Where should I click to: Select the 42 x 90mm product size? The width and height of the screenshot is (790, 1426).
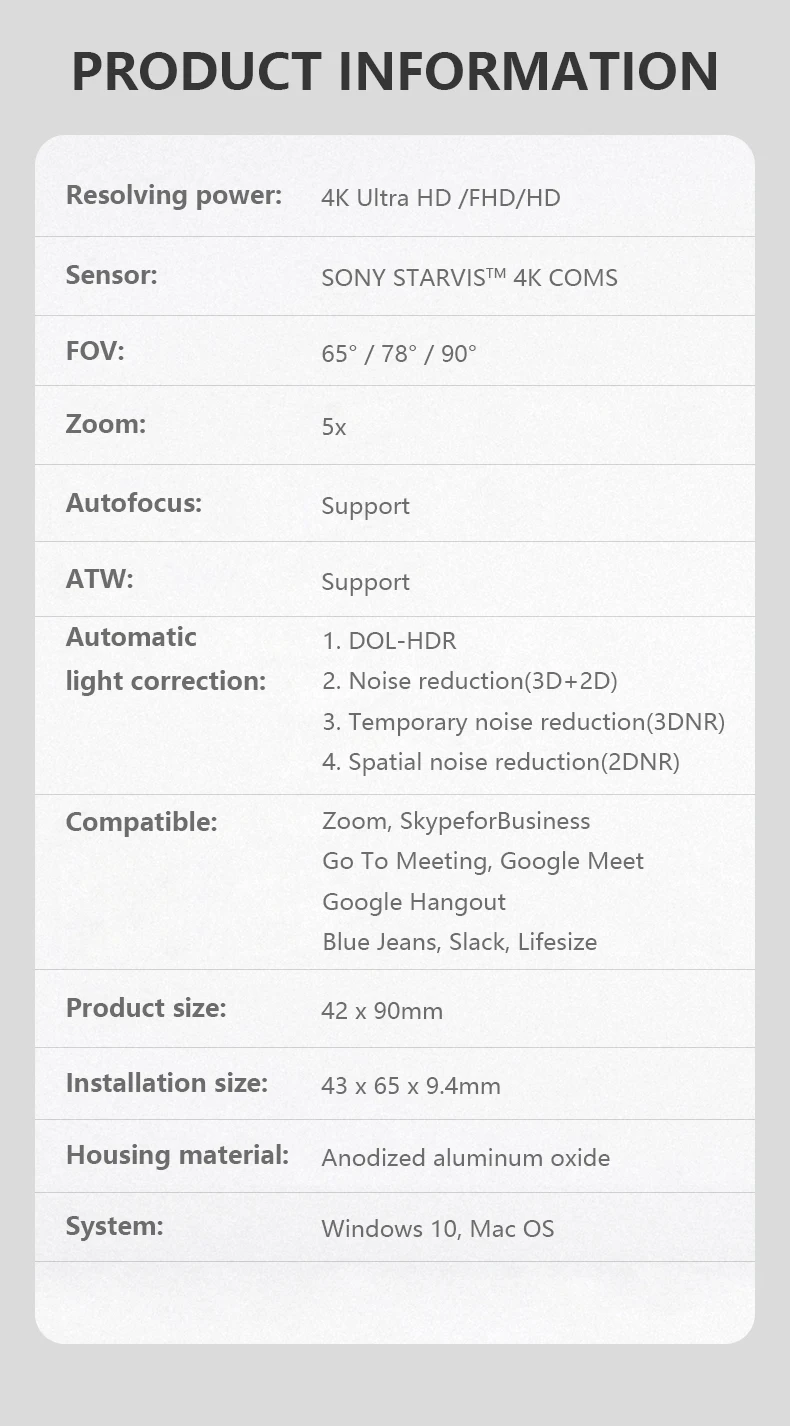click(382, 1011)
